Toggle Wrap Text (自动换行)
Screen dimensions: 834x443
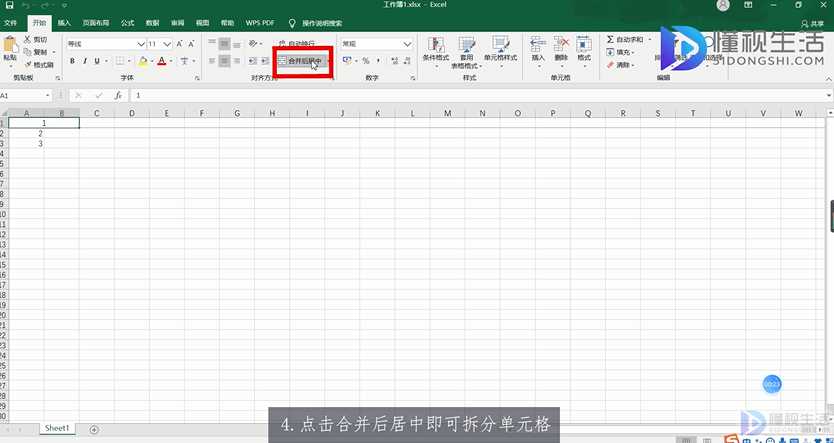coord(300,44)
